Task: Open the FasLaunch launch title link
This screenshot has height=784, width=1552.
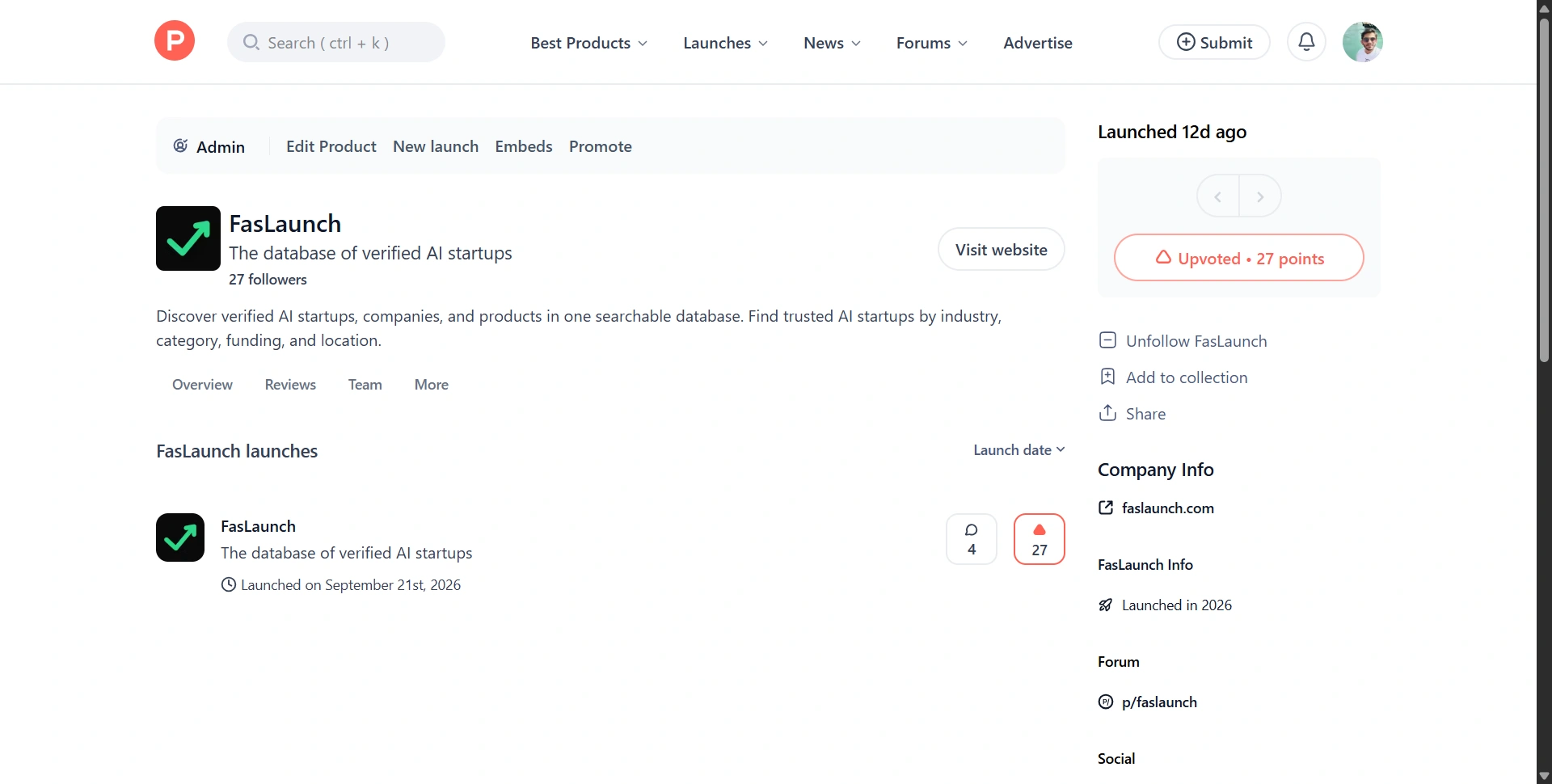Action: [x=259, y=526]
